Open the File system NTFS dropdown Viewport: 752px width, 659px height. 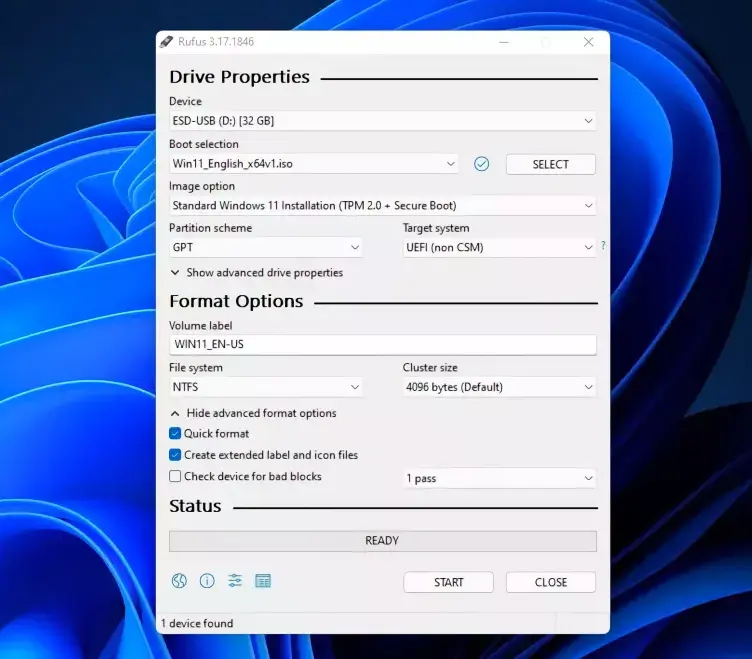[x=266, y=387]
